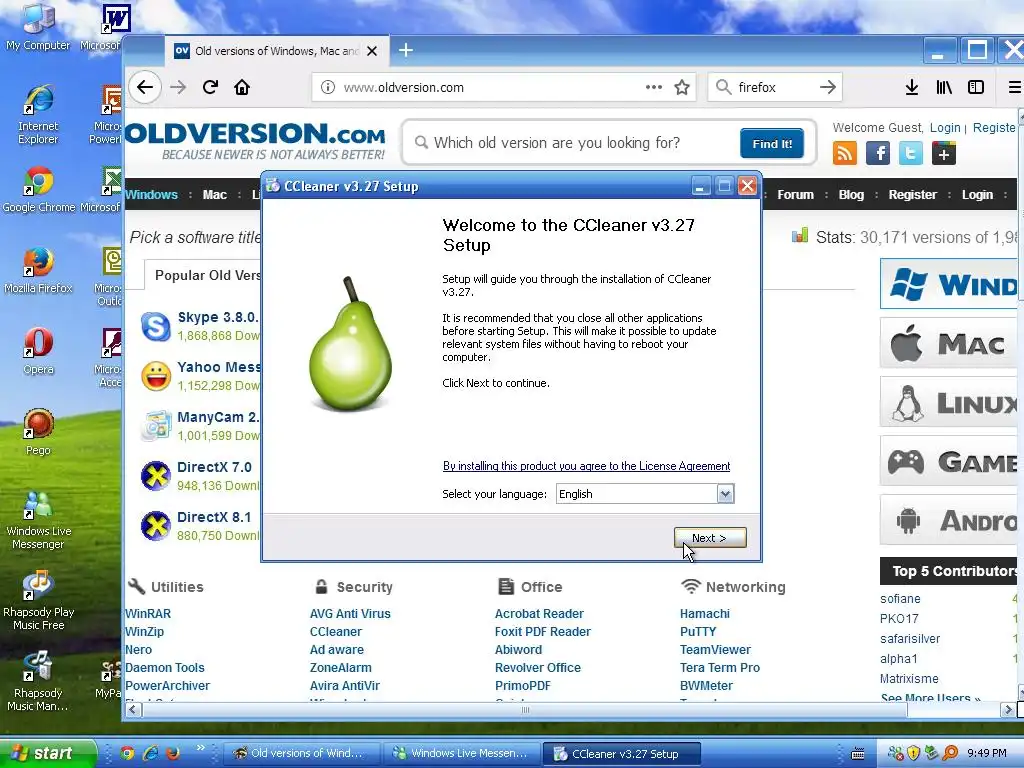Submit search with the arrow button
Image resolution: width=1024 pixels, height=768 pixels.
tap(827, 87)
